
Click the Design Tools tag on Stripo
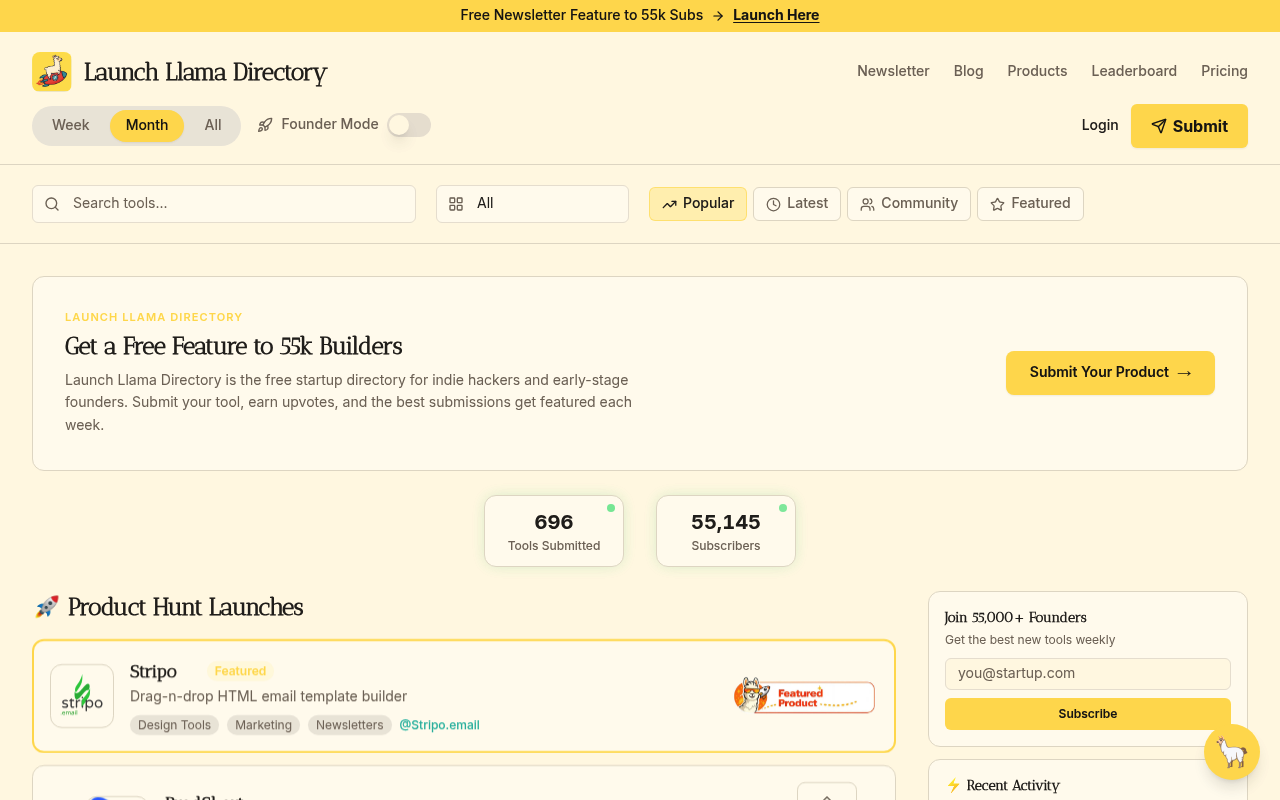[x=174, y=725]
